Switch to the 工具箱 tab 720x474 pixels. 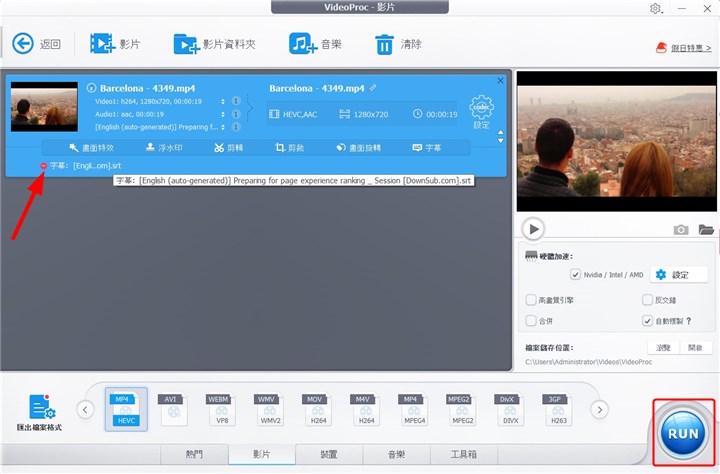pos(464,454)
